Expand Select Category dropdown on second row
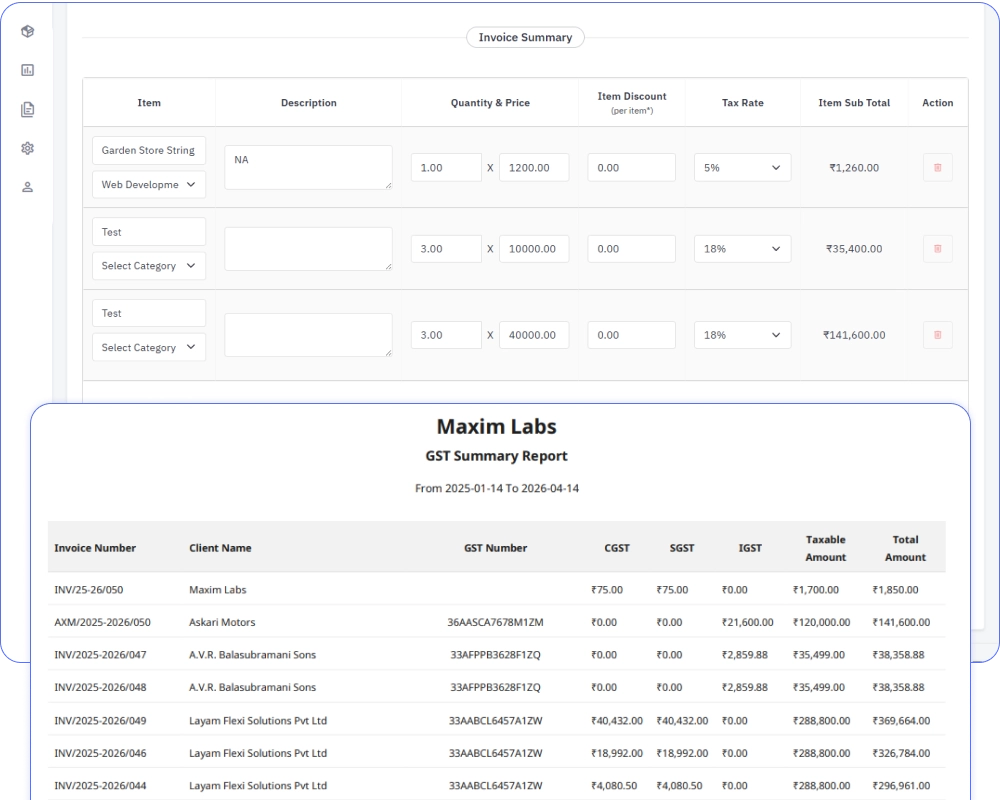The image size is (1000, 800). [x=148, y=265]
